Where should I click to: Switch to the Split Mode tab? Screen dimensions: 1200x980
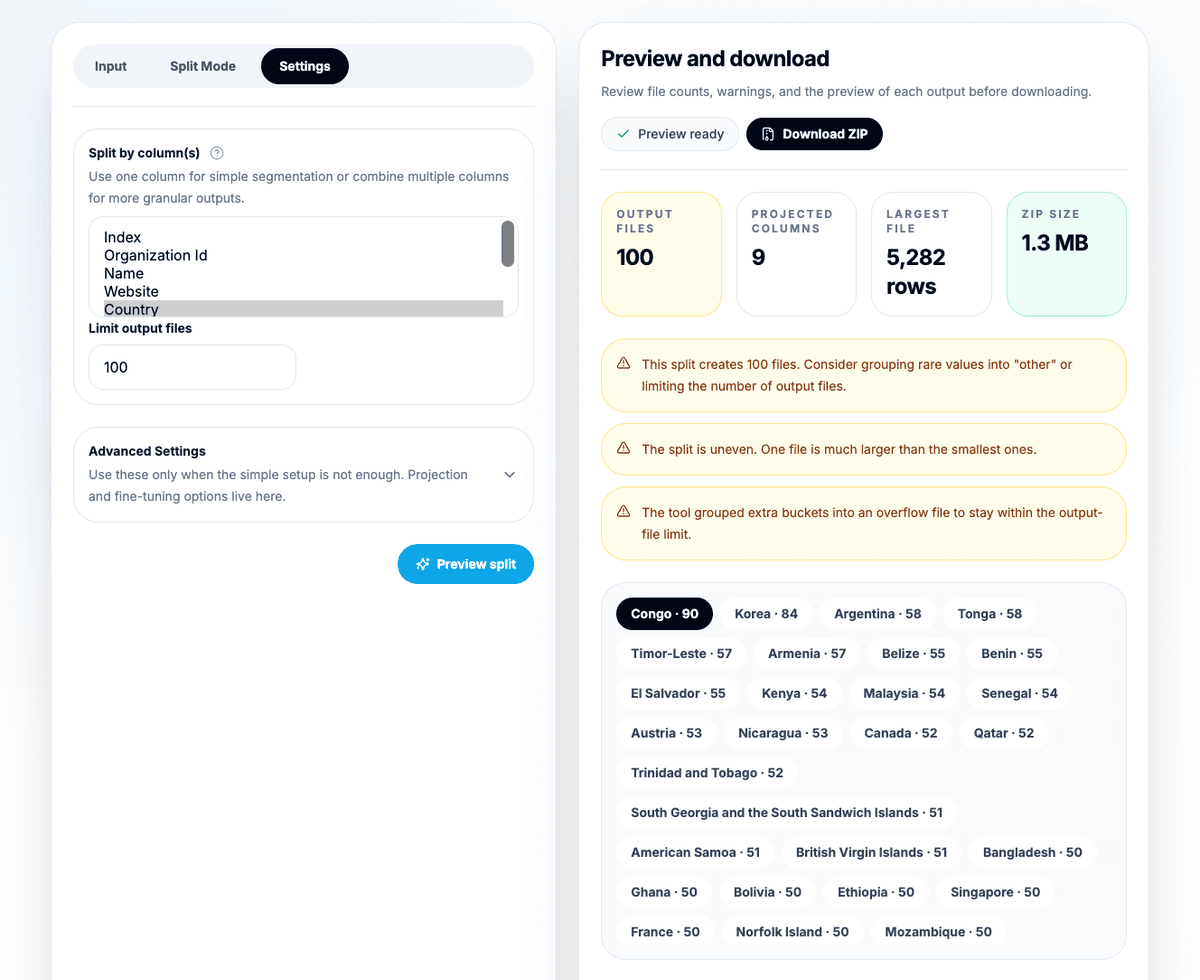point(203,66)
